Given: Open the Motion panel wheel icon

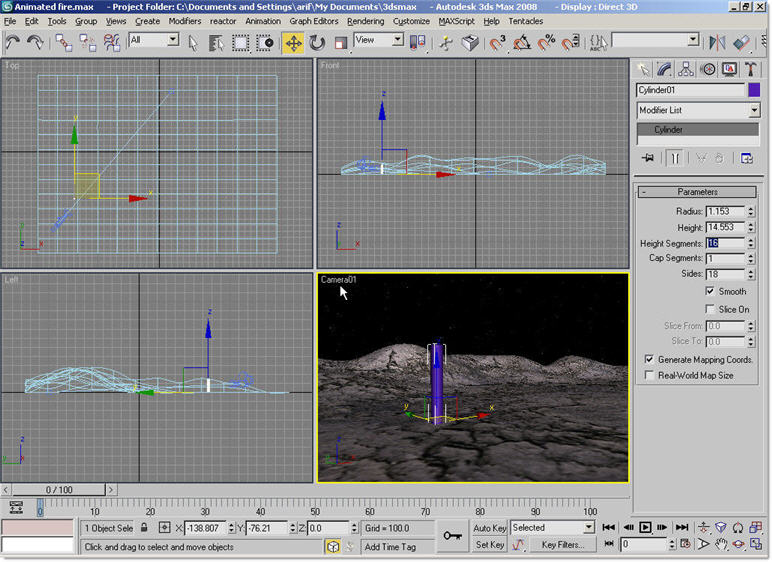Looking at the screenshot, I should point(708,69).
